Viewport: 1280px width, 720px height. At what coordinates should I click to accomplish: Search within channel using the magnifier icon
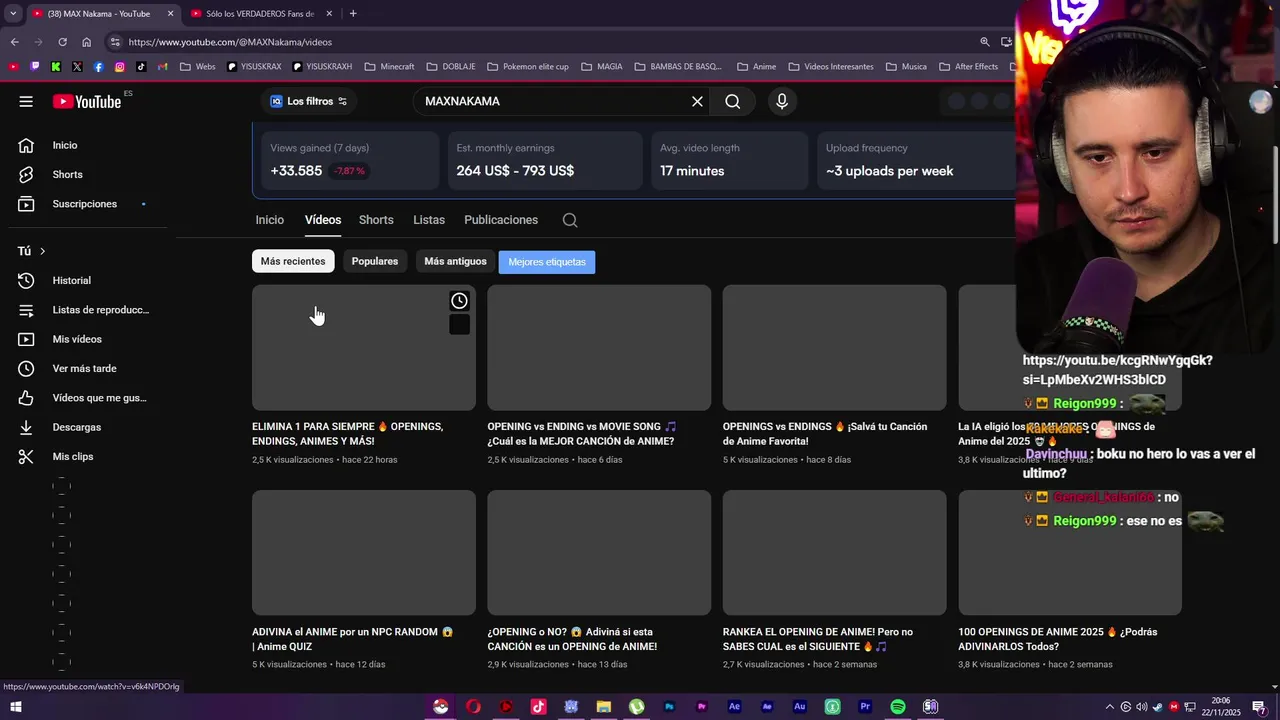click(570, 220)
